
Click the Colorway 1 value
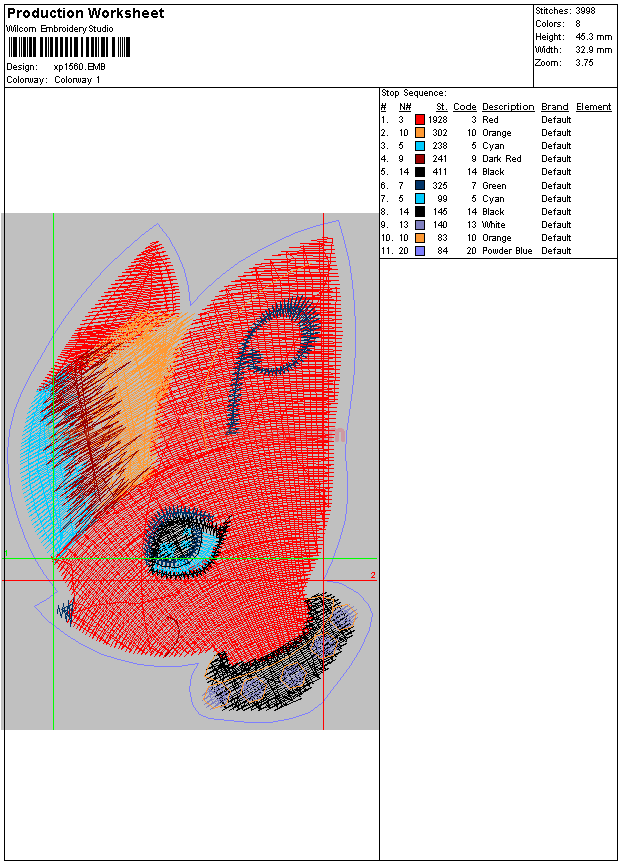pos(77,80)
